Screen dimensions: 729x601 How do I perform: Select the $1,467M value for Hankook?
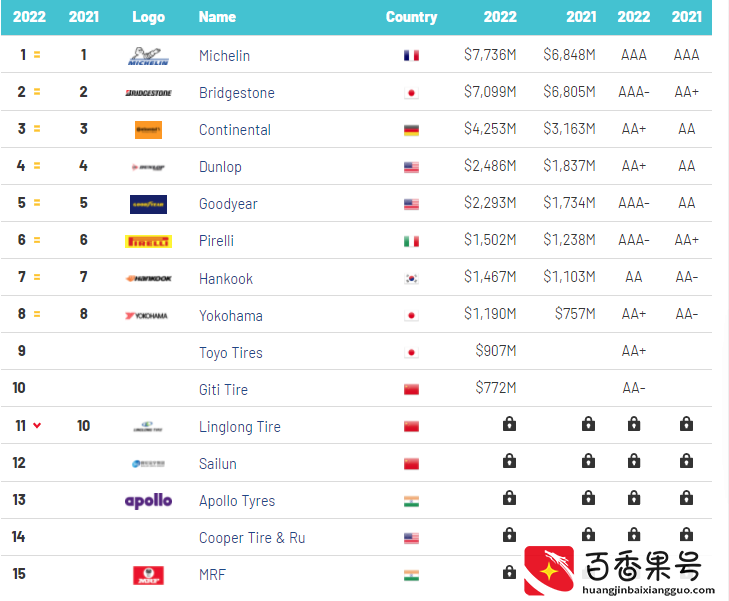[490, 277]
